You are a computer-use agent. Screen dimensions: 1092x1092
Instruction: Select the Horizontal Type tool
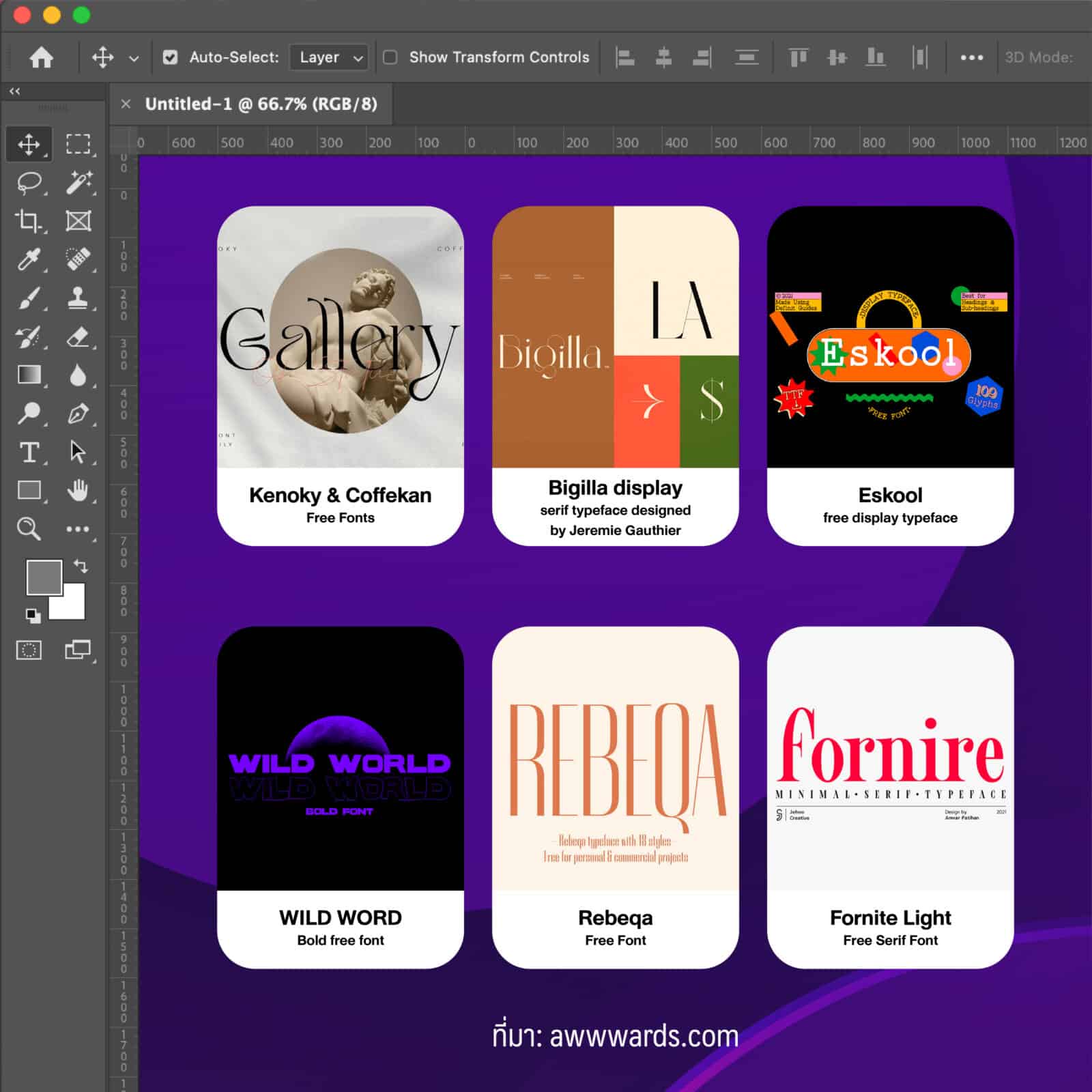click(x=29, y=452)
